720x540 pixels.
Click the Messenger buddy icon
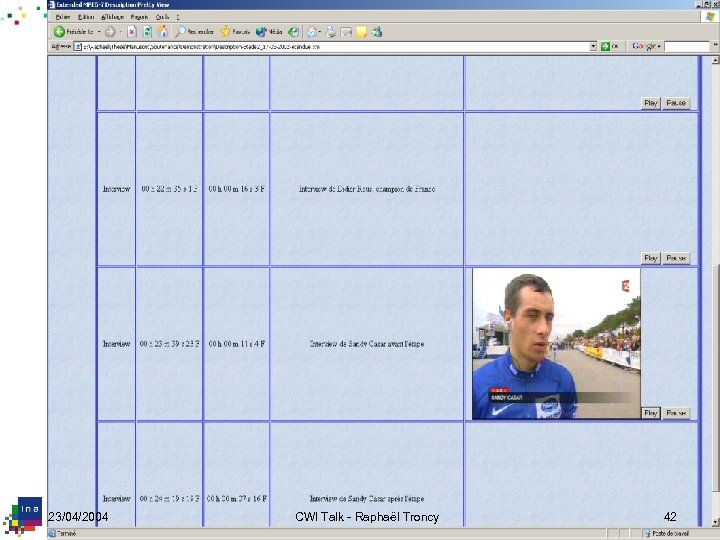pos(377,32)
